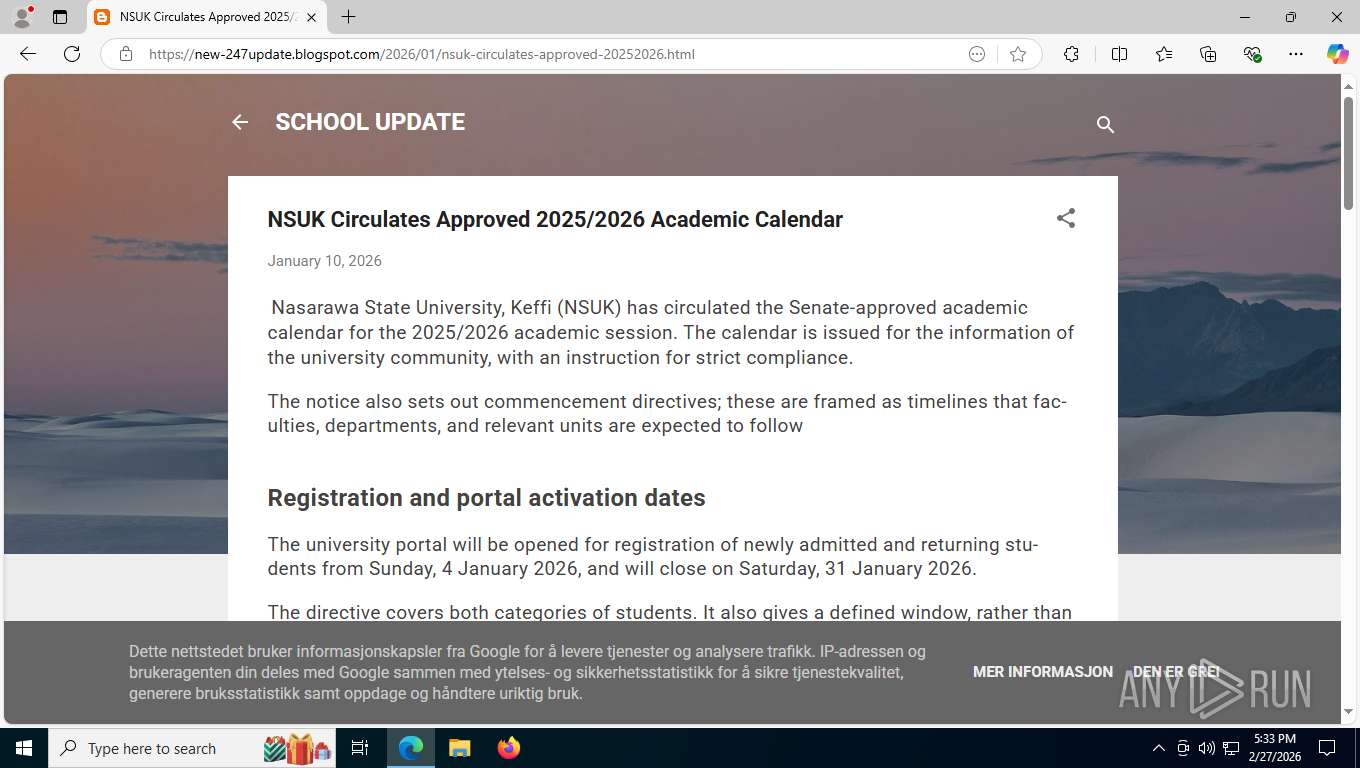Toggle split screen view
Image resolution: width=1360 pixels, height=768 pixels.
1119,54
